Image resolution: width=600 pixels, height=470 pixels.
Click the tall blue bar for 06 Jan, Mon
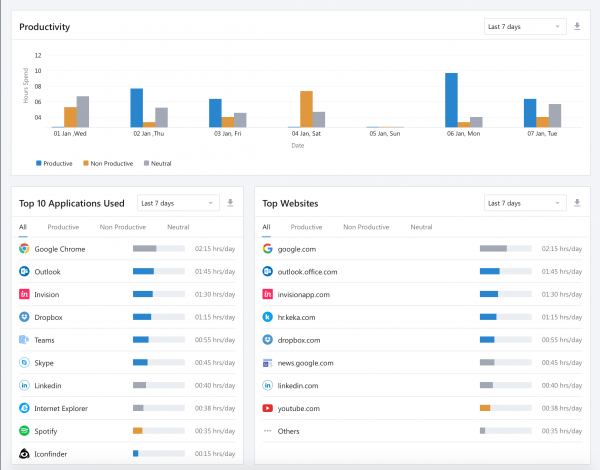pyautogui.click(x=451, y=100)
